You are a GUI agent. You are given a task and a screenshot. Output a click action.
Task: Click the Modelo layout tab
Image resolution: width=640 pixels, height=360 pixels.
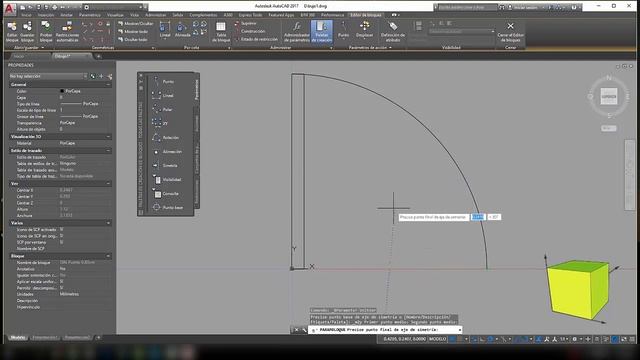tap(18, 338)
